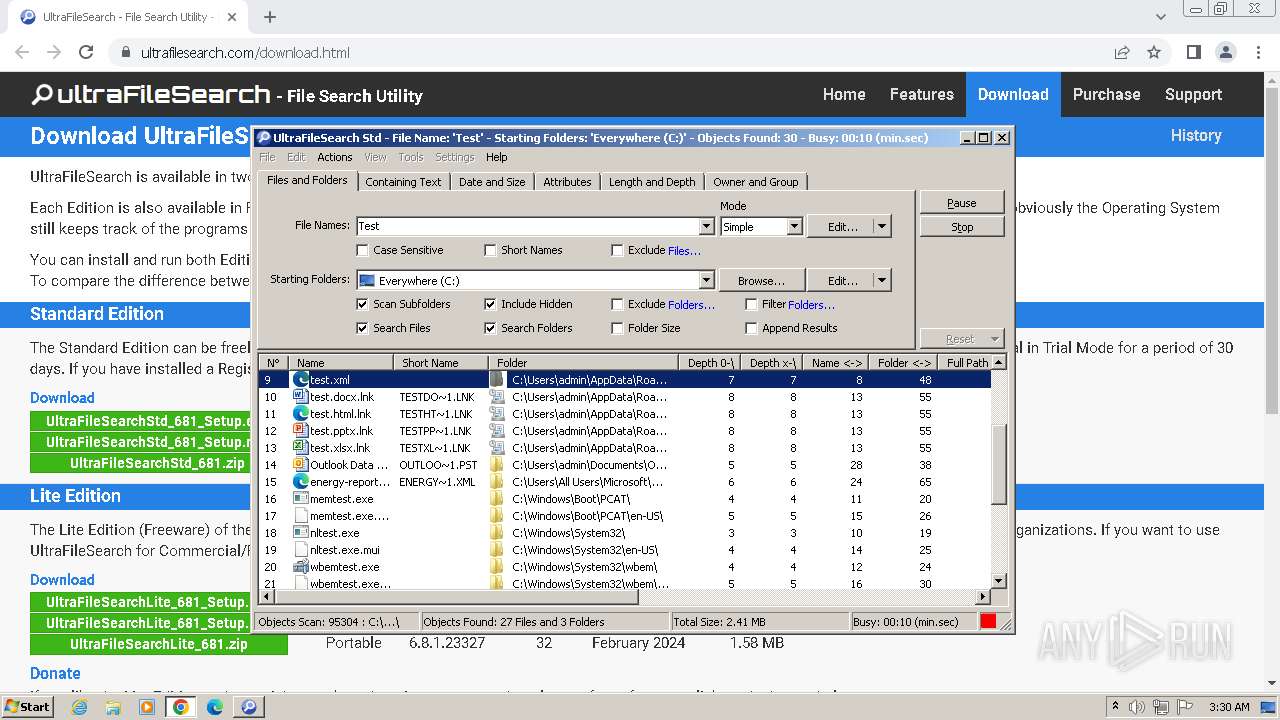Click folder icon for C:\Windows\System32\ row 18
1280x720 pixels.
click(x=497, y=533)
